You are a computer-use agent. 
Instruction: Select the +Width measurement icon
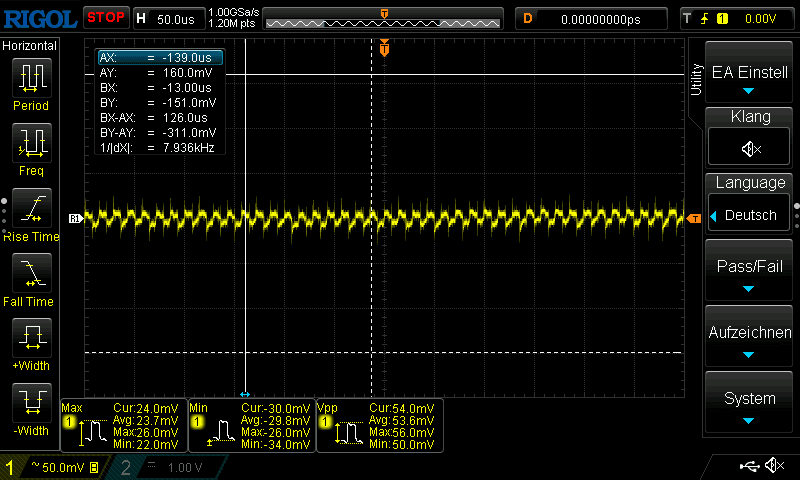32,338
